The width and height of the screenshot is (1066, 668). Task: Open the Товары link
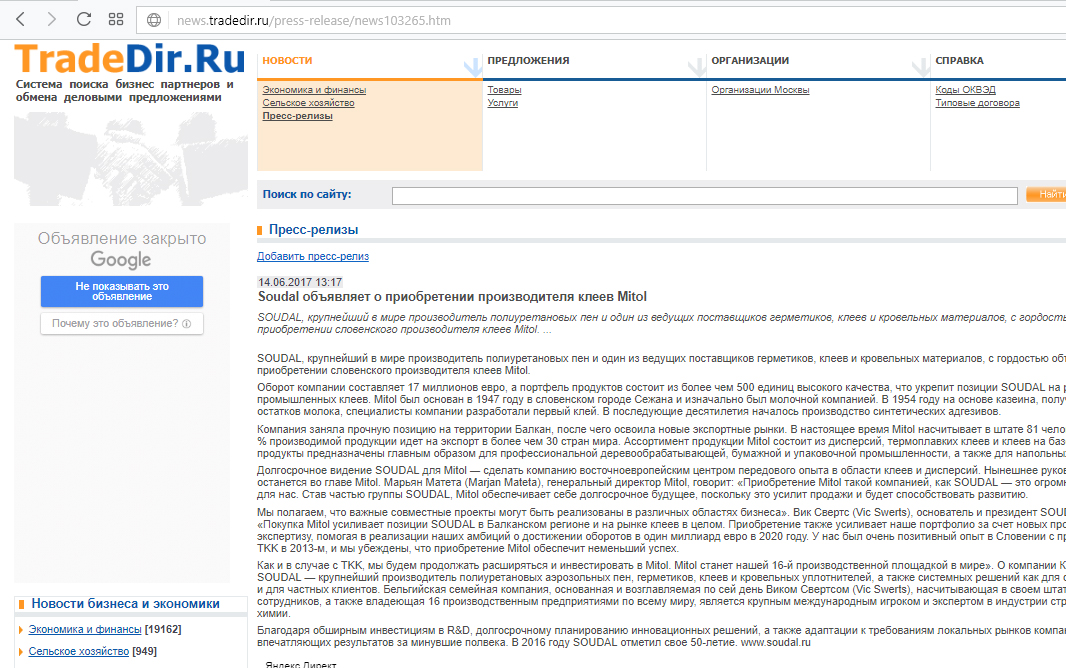point(504,90)
